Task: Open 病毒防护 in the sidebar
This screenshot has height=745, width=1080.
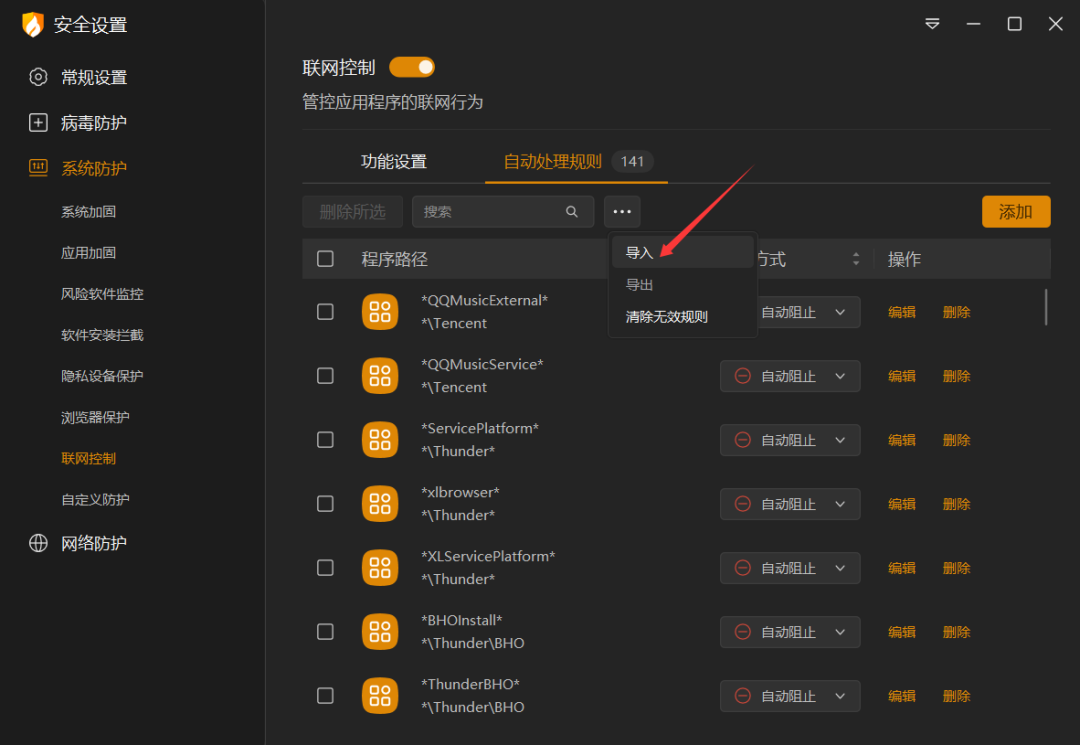Action: [94, 123]
